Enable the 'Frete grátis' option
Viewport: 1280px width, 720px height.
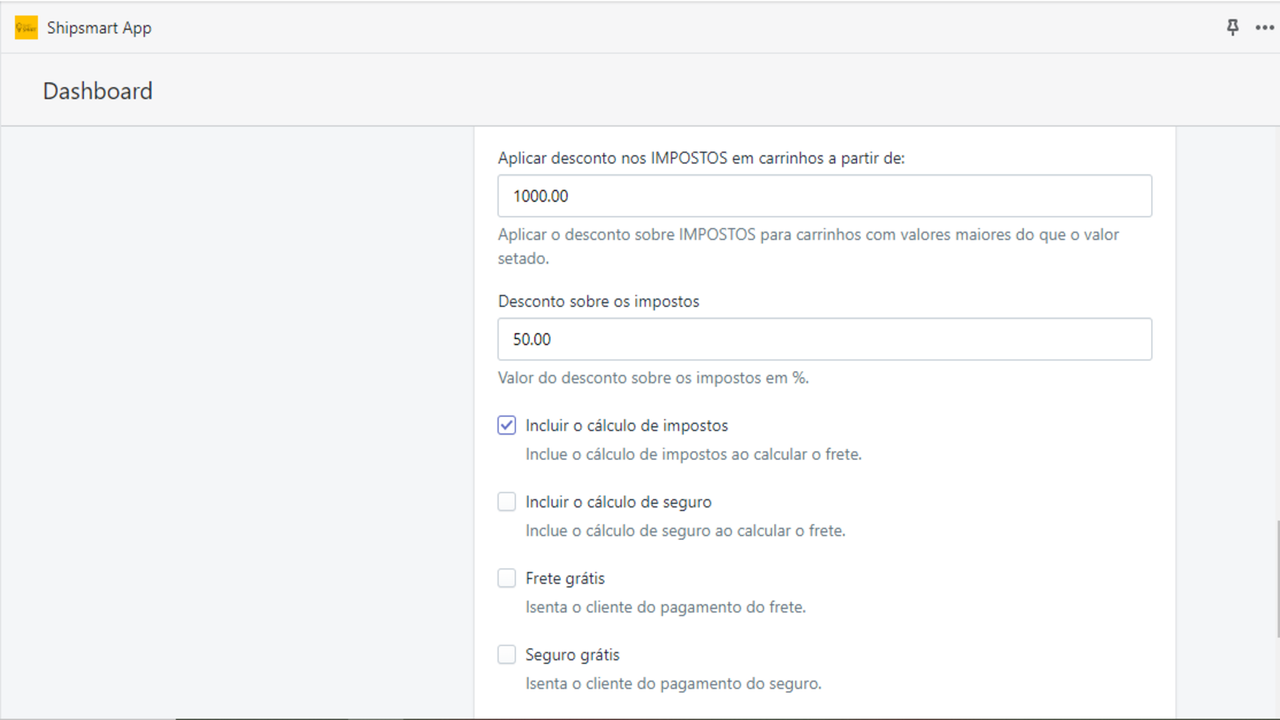pyautogui.click(x=506, y=577)
